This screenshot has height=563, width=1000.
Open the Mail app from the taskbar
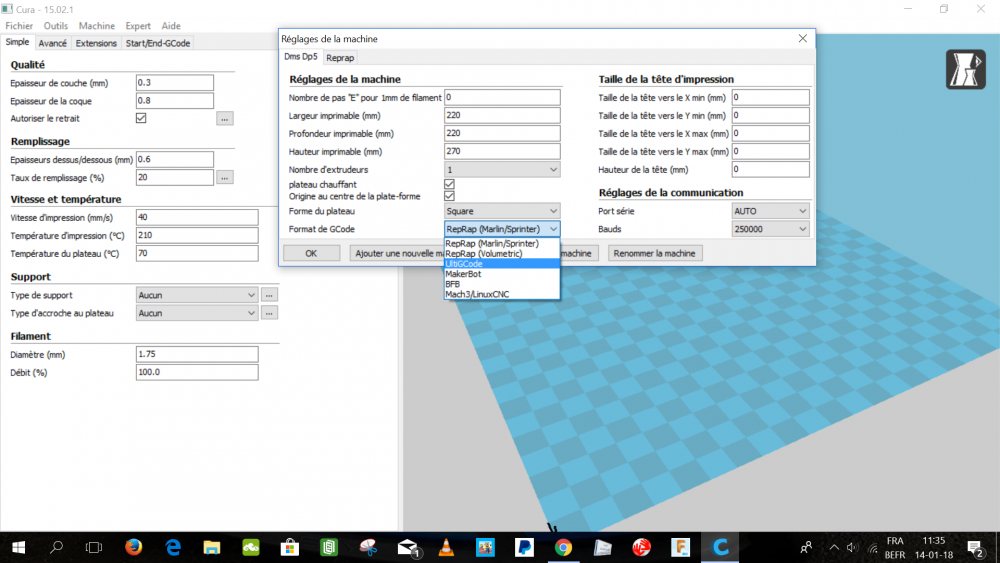pos(407,547)
